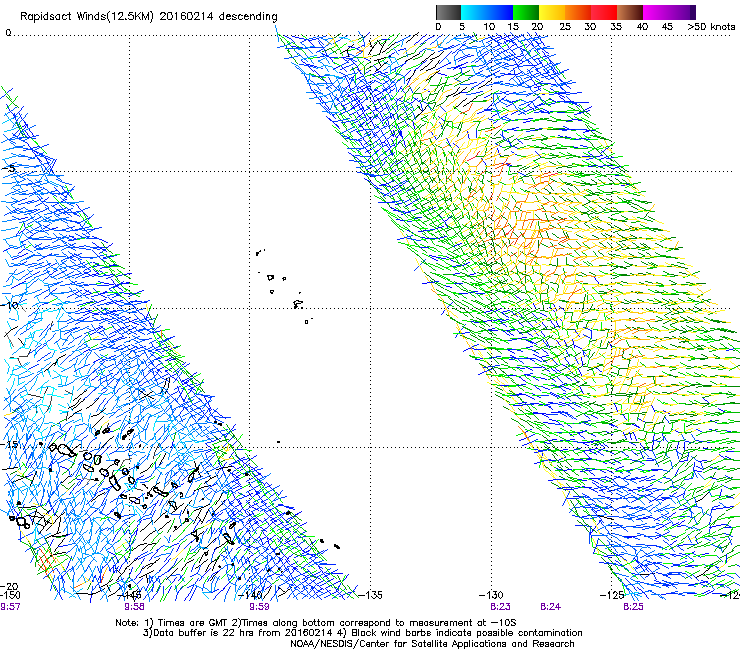Click the "8:24" swath time label

550,607
